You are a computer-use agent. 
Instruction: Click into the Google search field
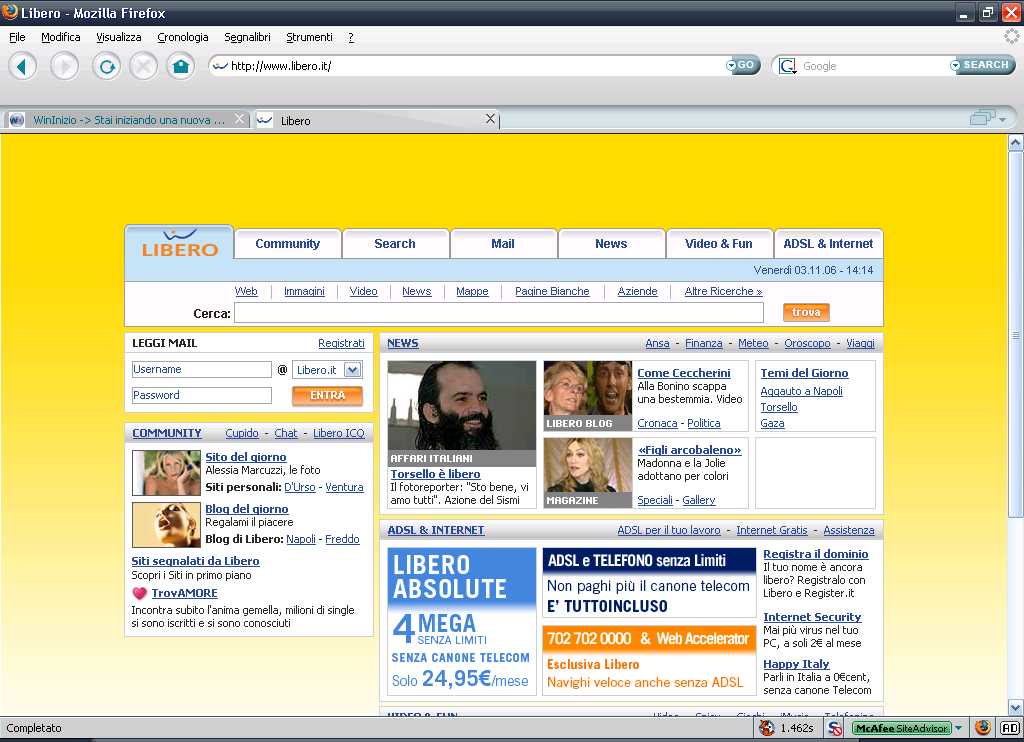point(873,66)
